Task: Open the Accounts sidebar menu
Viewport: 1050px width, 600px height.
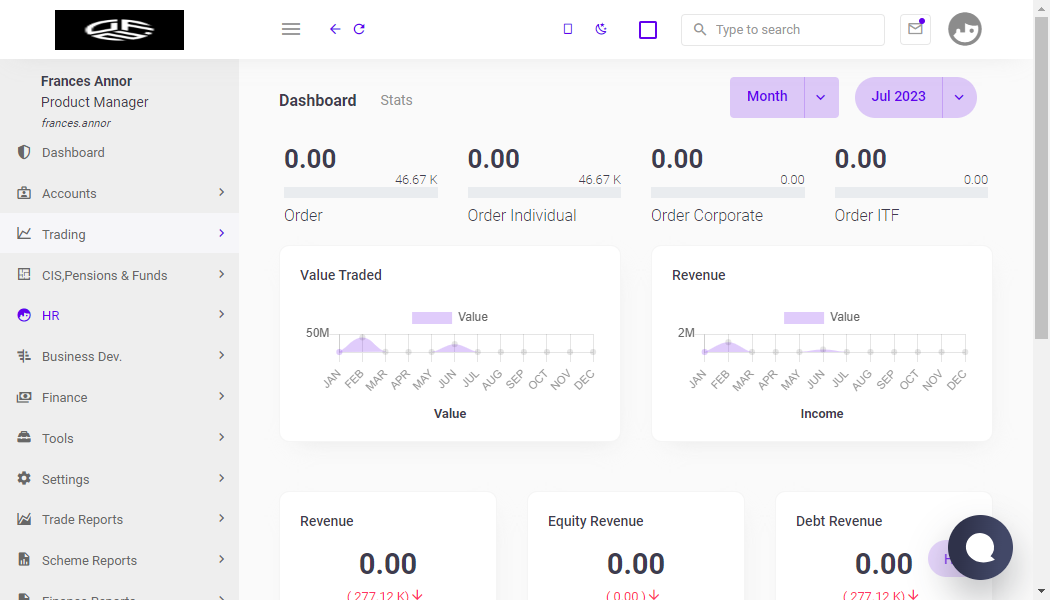Action: (x=119, y=194)
